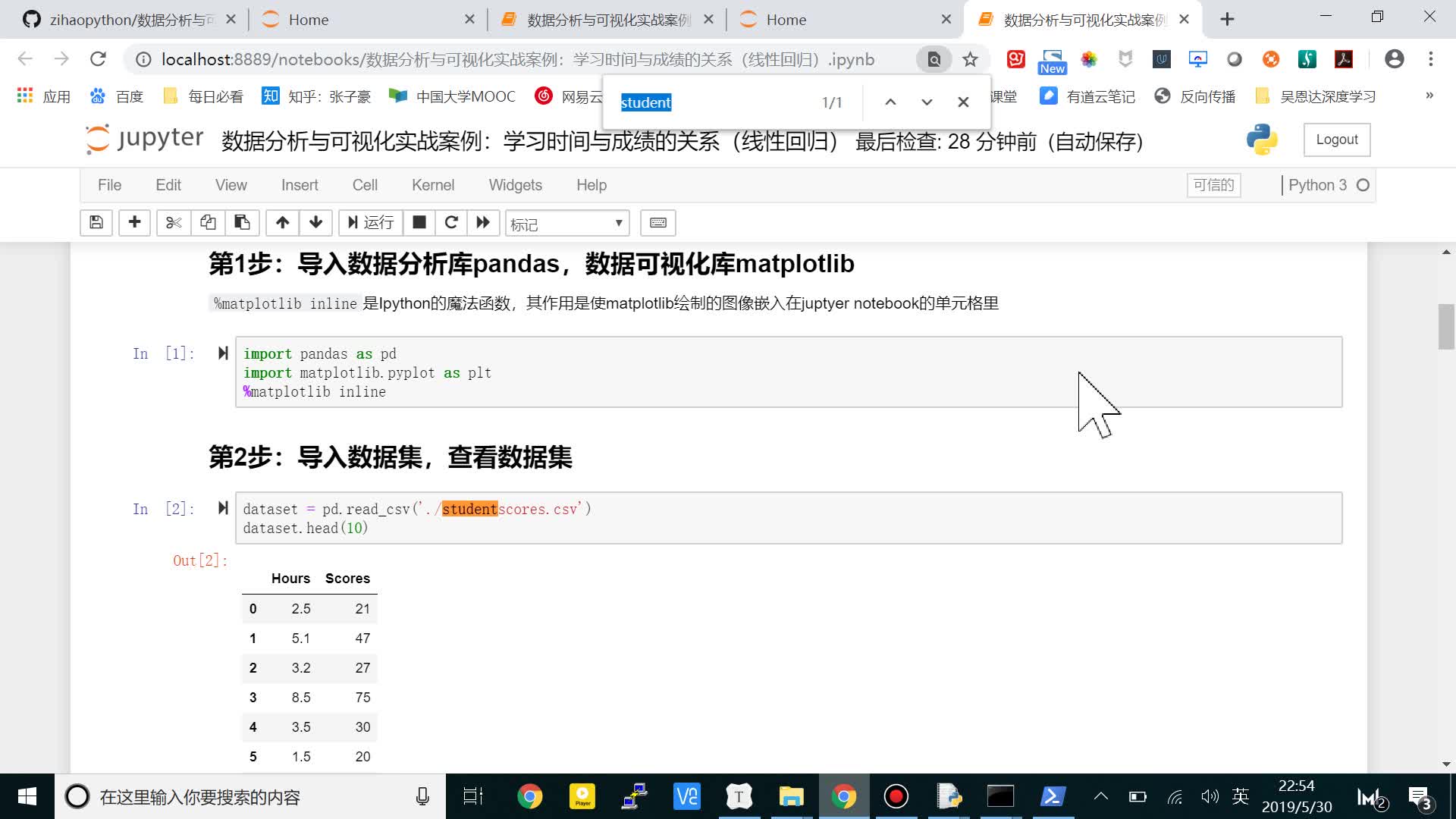The image size is (1456, 819).
Task: Open the 中国大学MOOC bookmark
Action: [453, 96]
